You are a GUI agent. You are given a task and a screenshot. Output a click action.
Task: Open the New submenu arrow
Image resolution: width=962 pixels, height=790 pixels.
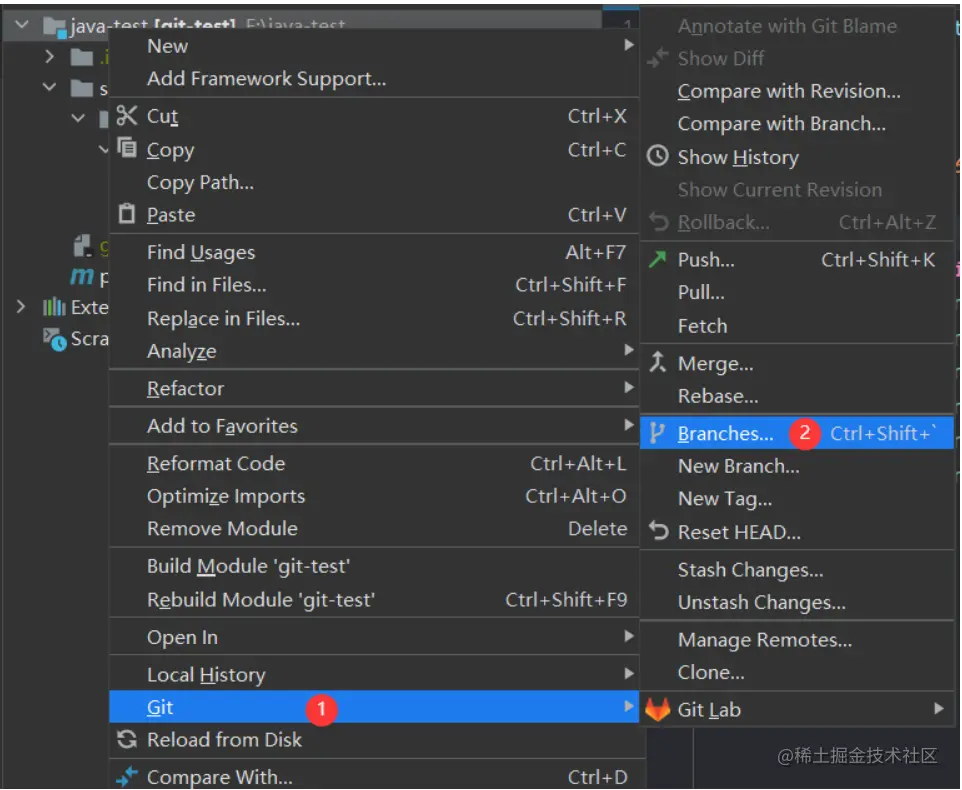[628, 45]
